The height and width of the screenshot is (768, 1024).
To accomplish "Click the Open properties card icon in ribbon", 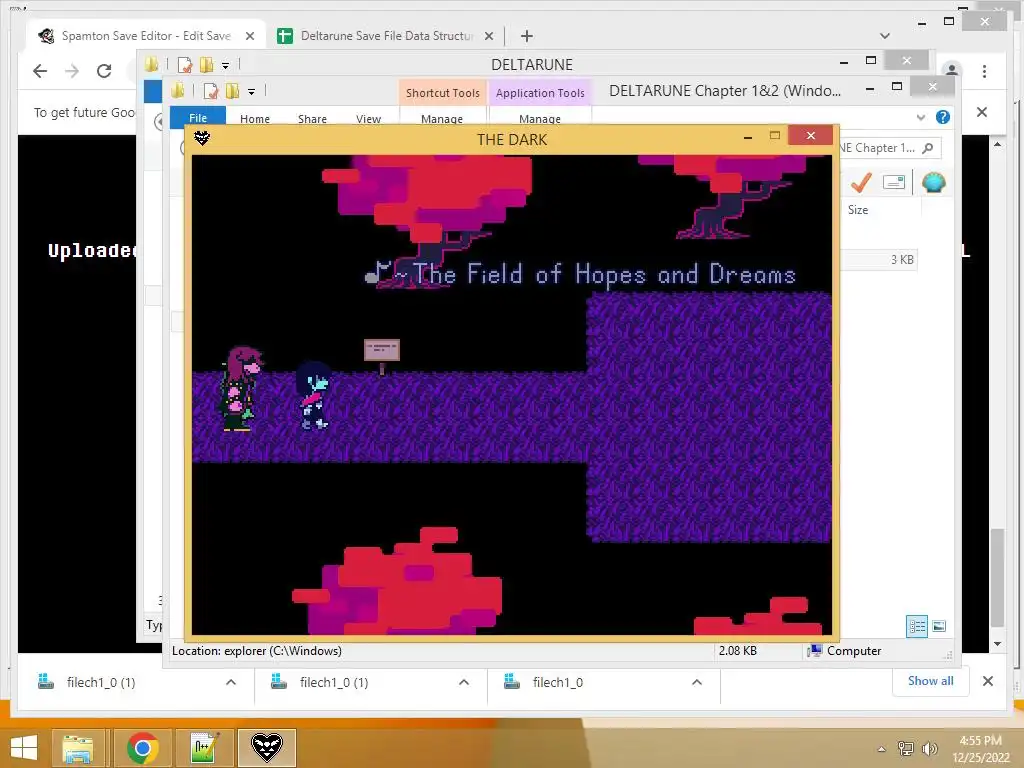I will pos(893,182).
